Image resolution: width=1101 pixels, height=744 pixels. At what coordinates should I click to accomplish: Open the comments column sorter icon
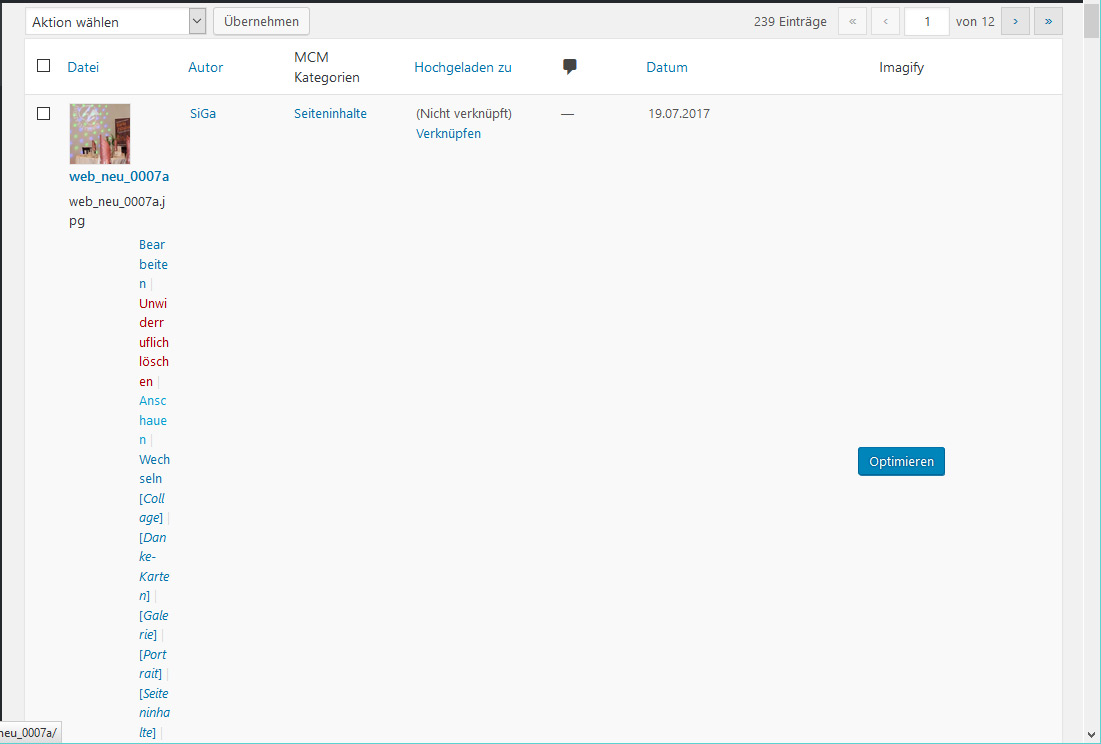coord(569,66)
